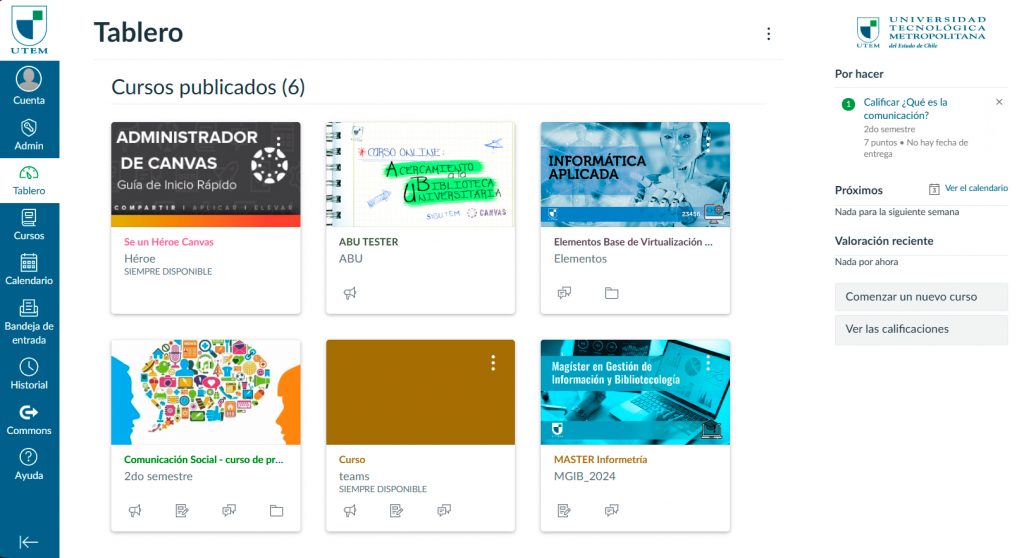The image size is (1024, 558).
Task: Click announcements megaphone on ABU TESTER card
Action: click(x=350, y=293)
